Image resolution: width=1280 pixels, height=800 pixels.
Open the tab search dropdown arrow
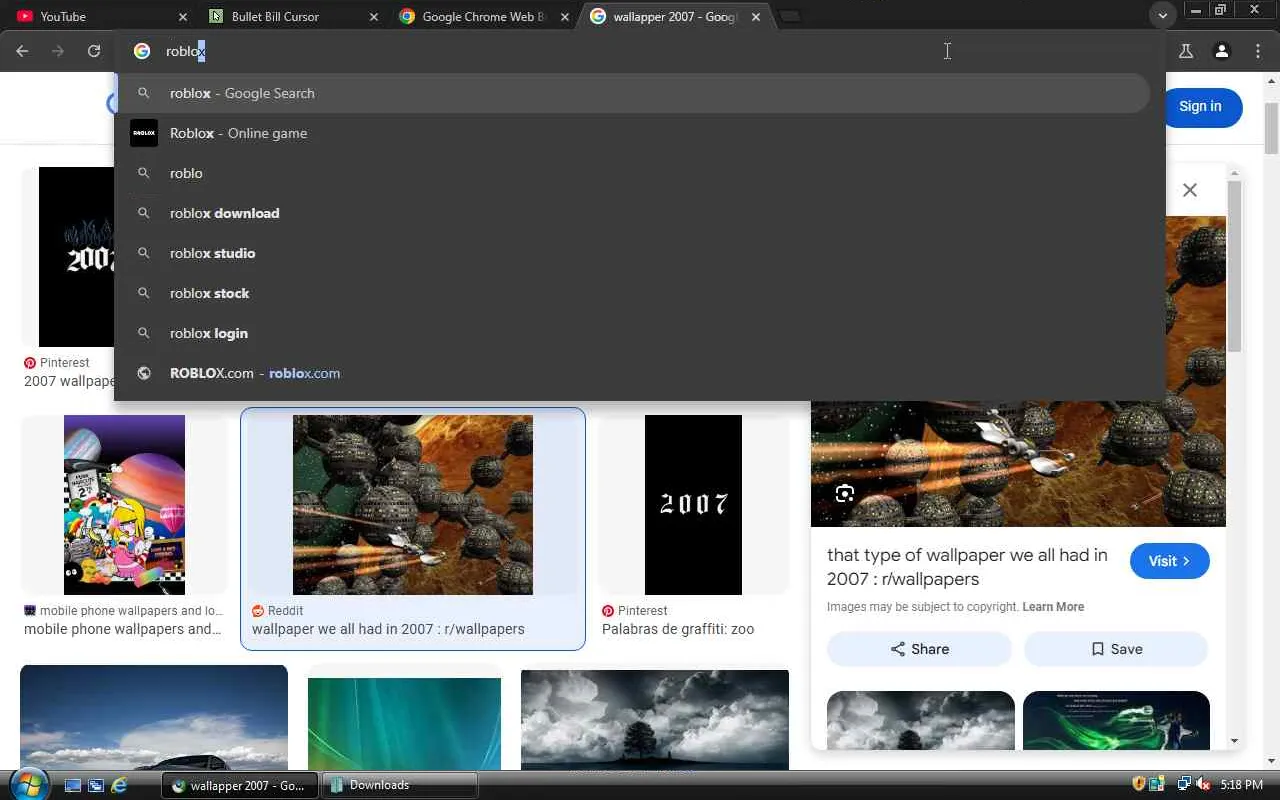(1162, 16)
